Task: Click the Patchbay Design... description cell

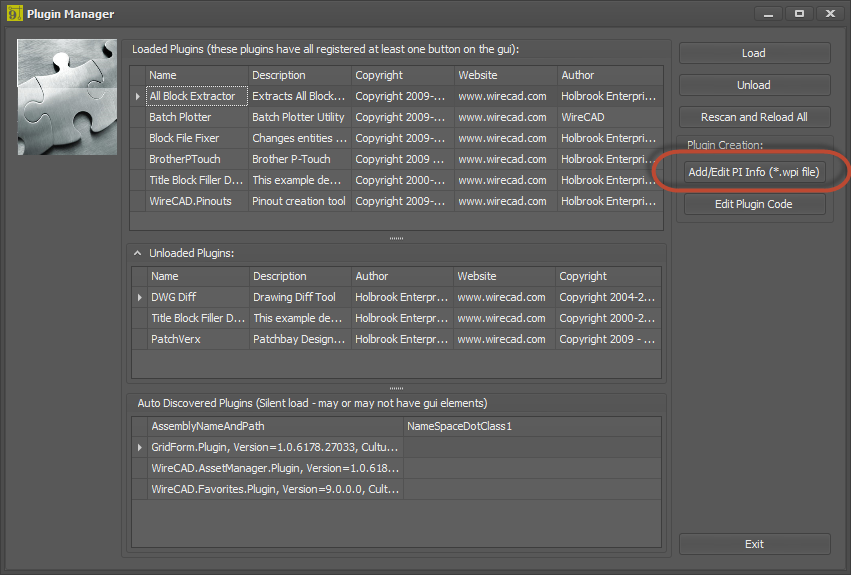Action: pyautogui.click(x=300, y=339)
